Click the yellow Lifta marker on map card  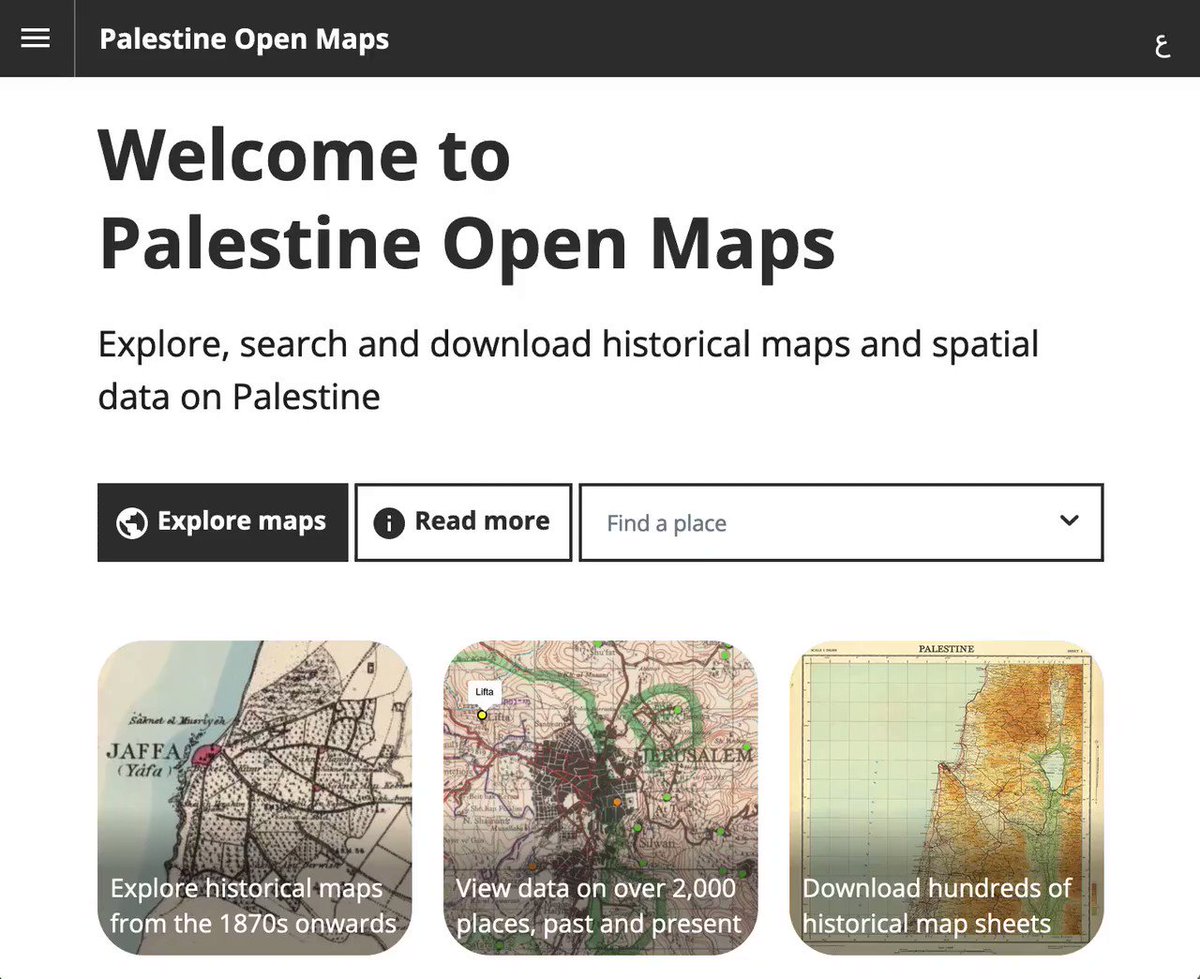tap(482, 715)
